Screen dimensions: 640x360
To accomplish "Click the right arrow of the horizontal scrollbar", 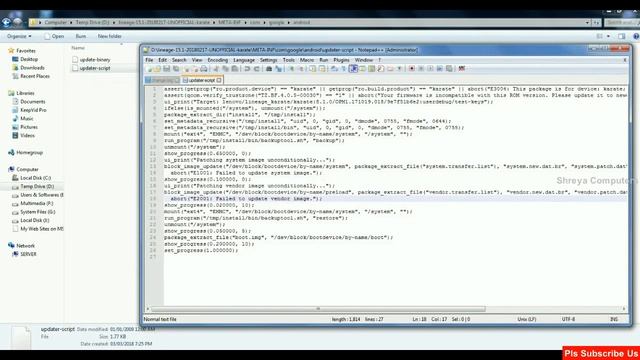I will [x=624, y=309].
